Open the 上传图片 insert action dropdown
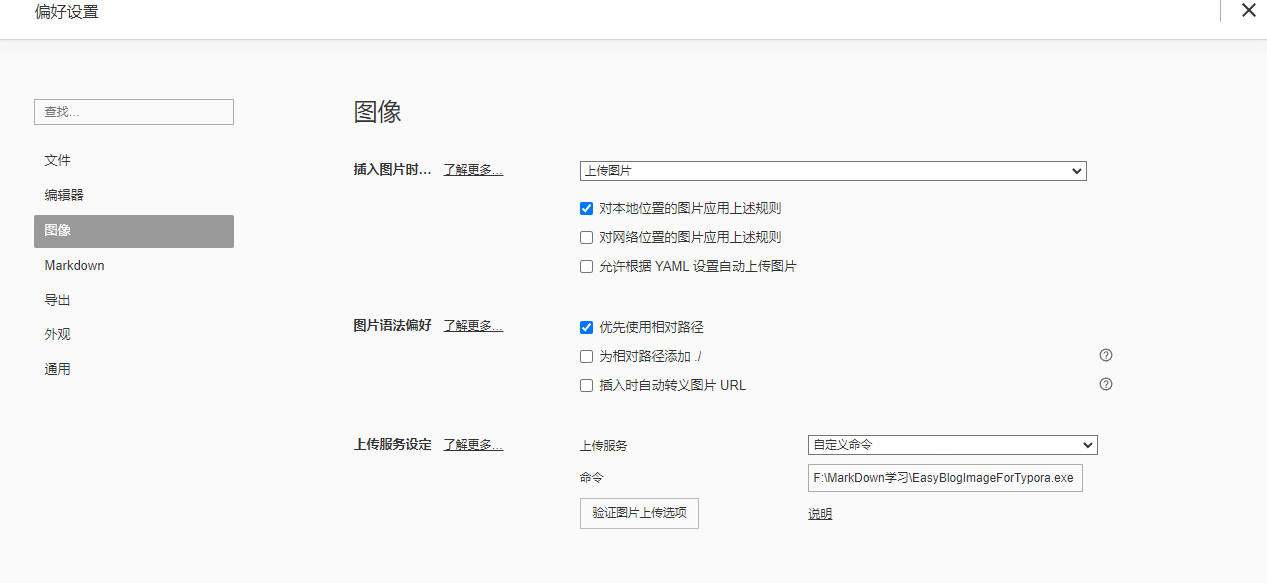The image size is (1267, 583). click(x=833, y=171)
